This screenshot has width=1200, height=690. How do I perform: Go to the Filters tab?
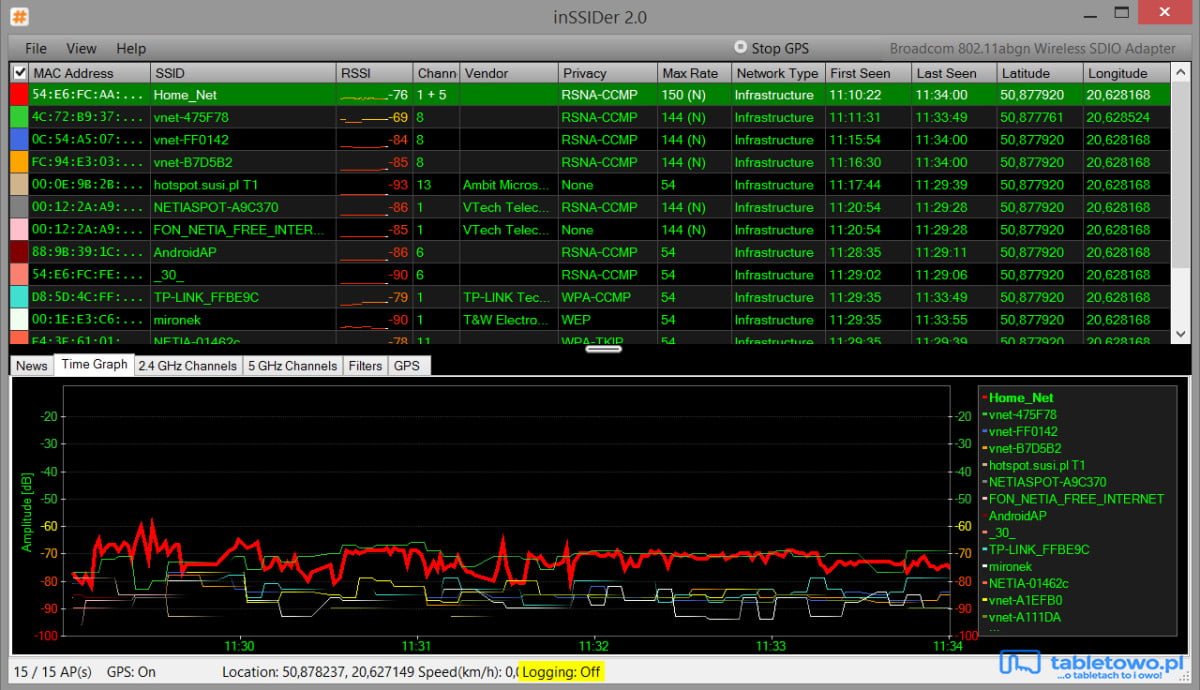point(365,366)
